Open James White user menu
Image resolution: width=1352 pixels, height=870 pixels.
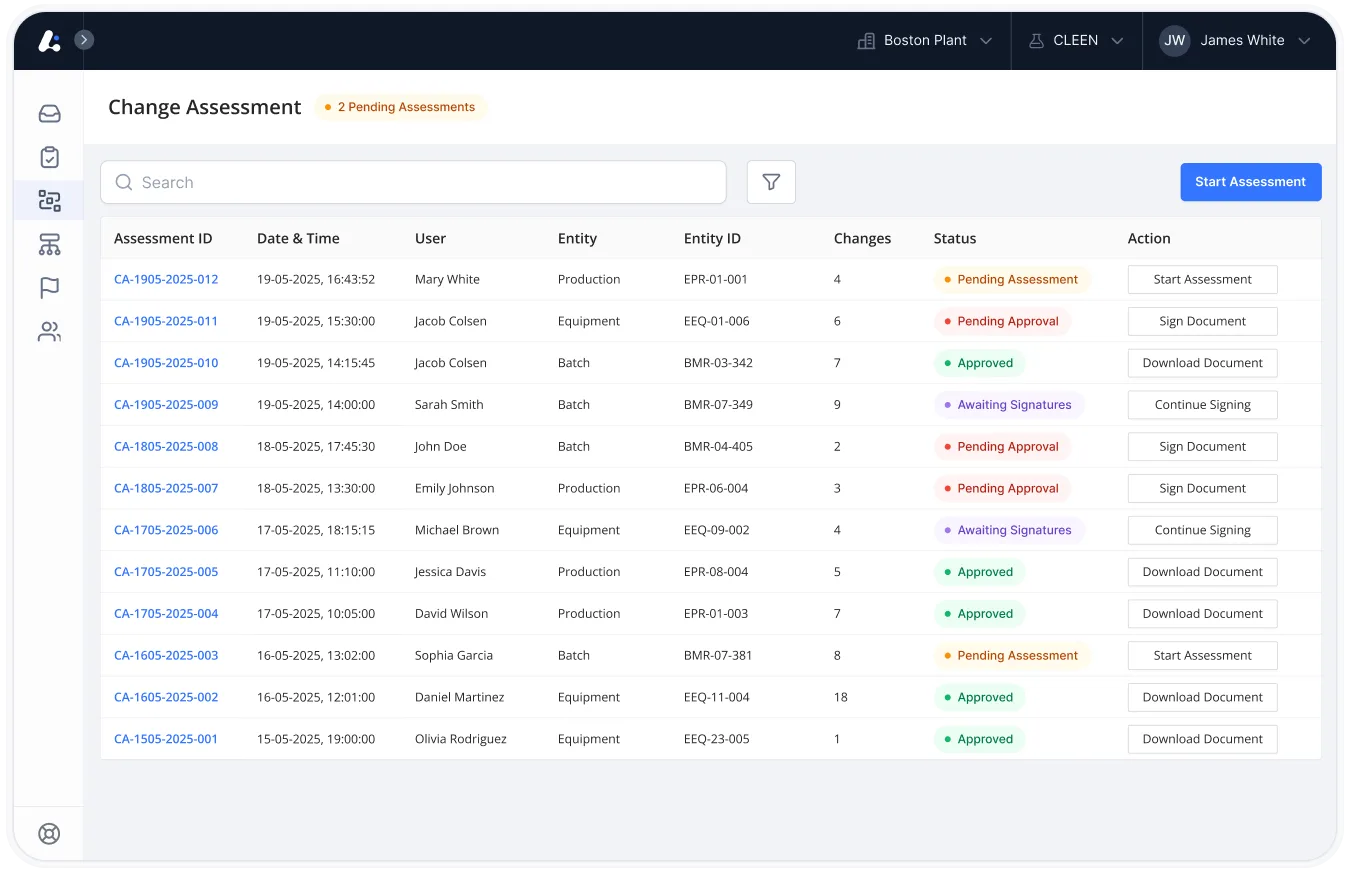coord(1235,41)
